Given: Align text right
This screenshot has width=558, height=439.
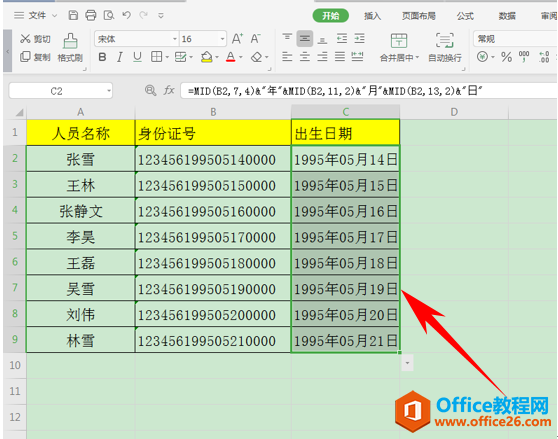Looking at the screenshot, I should pyautogui.click(x=322, y=57).
